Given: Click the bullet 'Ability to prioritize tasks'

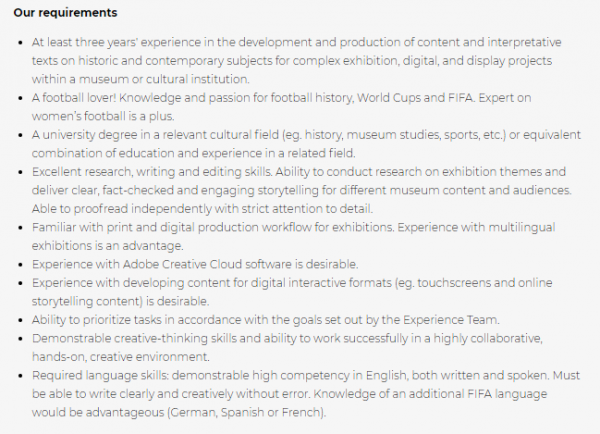Looking at the screenshot, I should pyautogui.click(x=266, y=320).
